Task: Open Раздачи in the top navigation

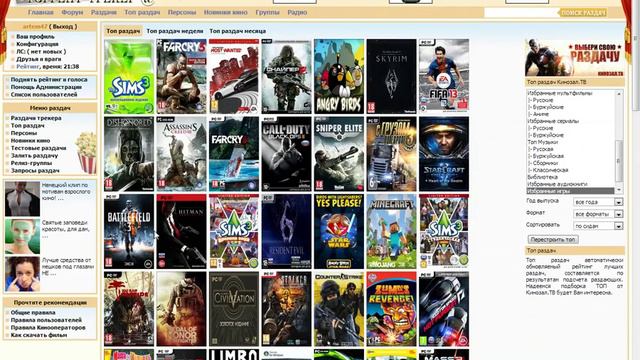Action: coord(104,12)
